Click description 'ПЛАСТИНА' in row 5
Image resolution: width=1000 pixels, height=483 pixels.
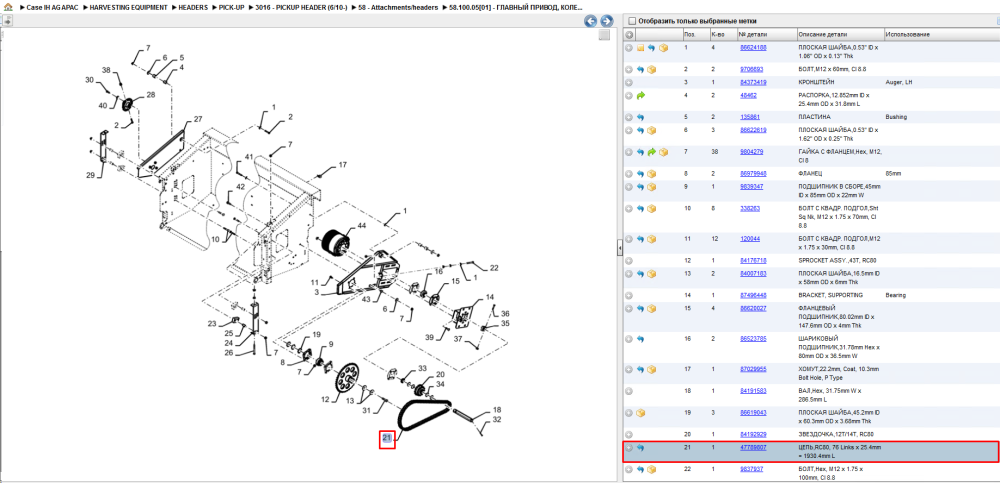(813, 117)
